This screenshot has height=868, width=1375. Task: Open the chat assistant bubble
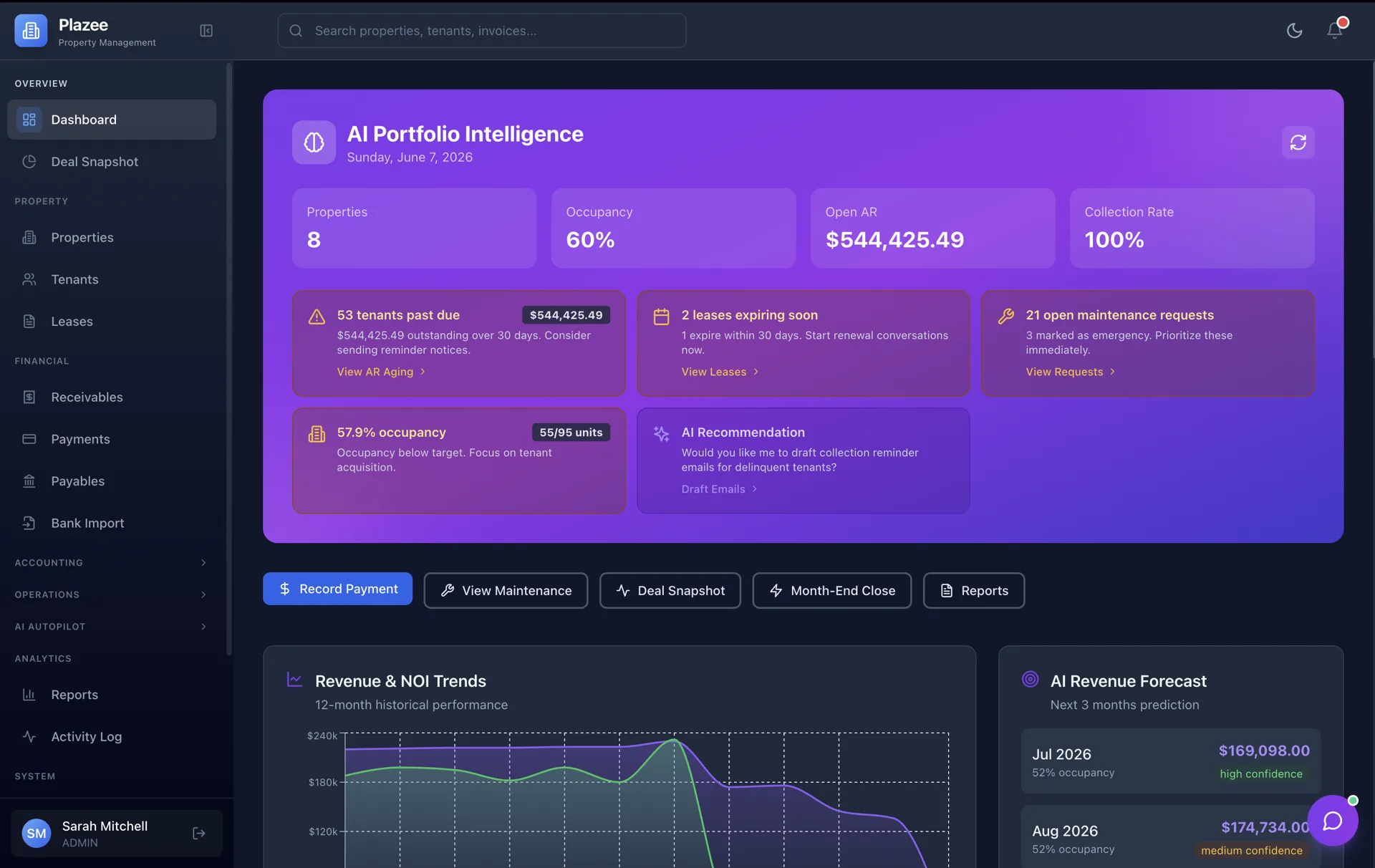[x=1332, y=821]
